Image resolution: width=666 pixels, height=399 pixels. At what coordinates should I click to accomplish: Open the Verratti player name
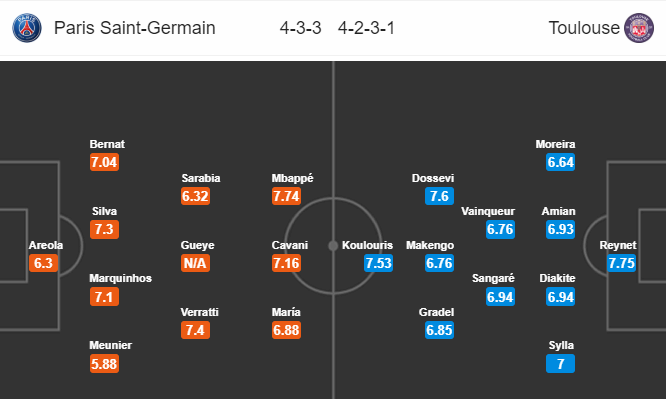200,312
